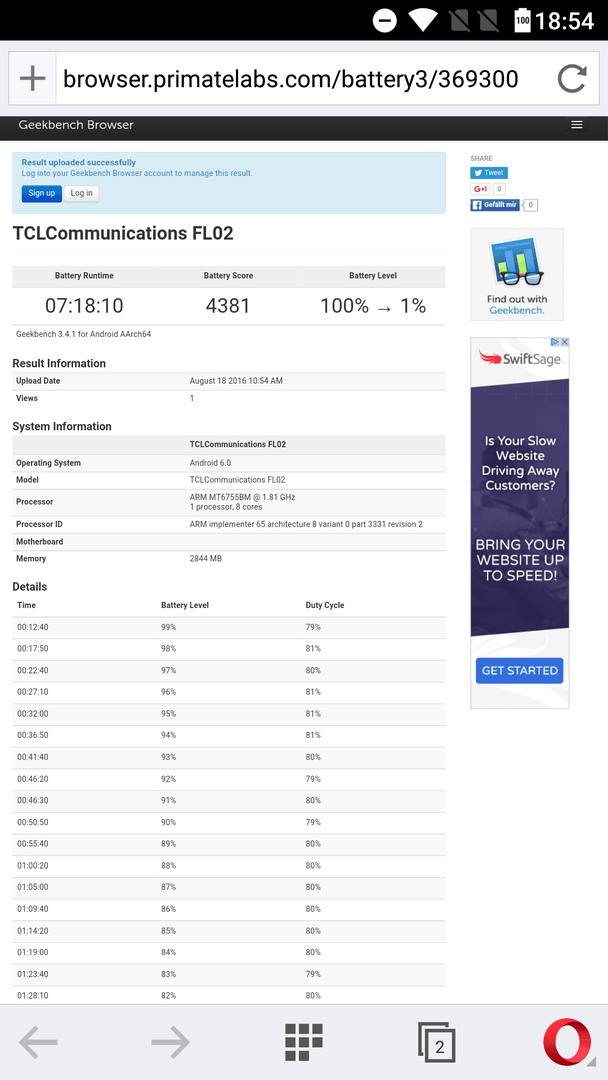Click the ad close X icon
The width and height of the screenshot is (608, 1080).
565,342
